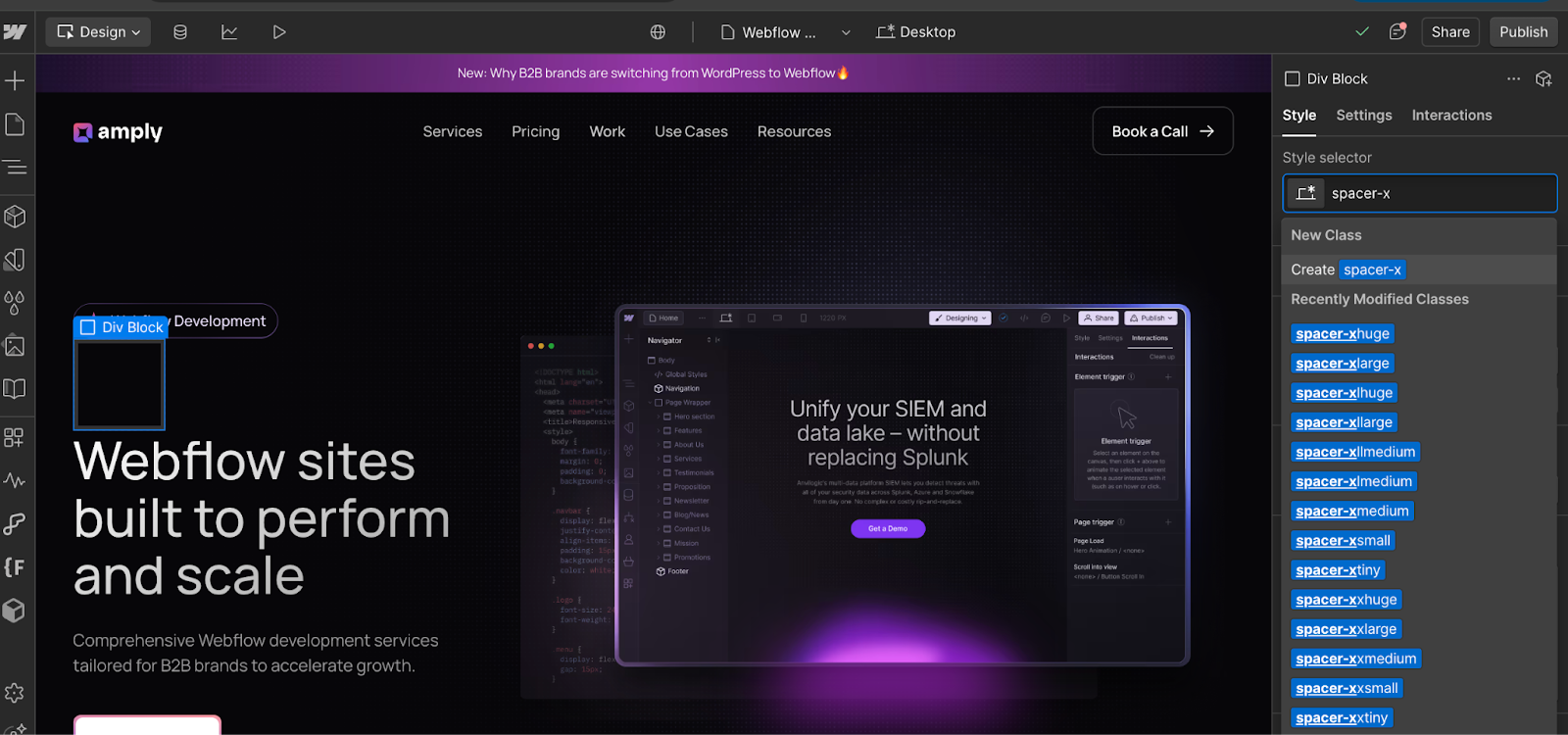Choose the spacer-xxhuge class
The width and height of the screenshot is (1568, 735).
click(x=1347, y=600)
